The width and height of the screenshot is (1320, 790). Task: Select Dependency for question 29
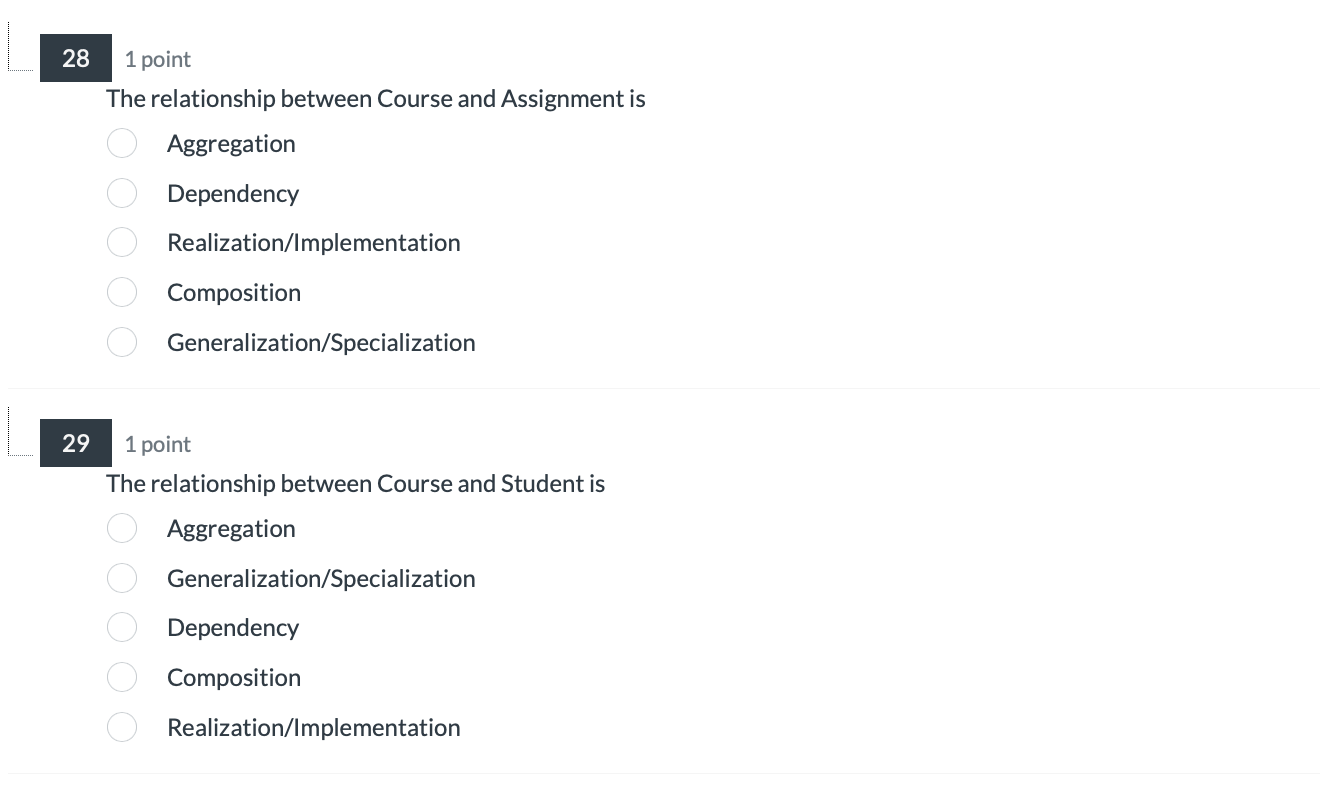(x=122, y=627)
